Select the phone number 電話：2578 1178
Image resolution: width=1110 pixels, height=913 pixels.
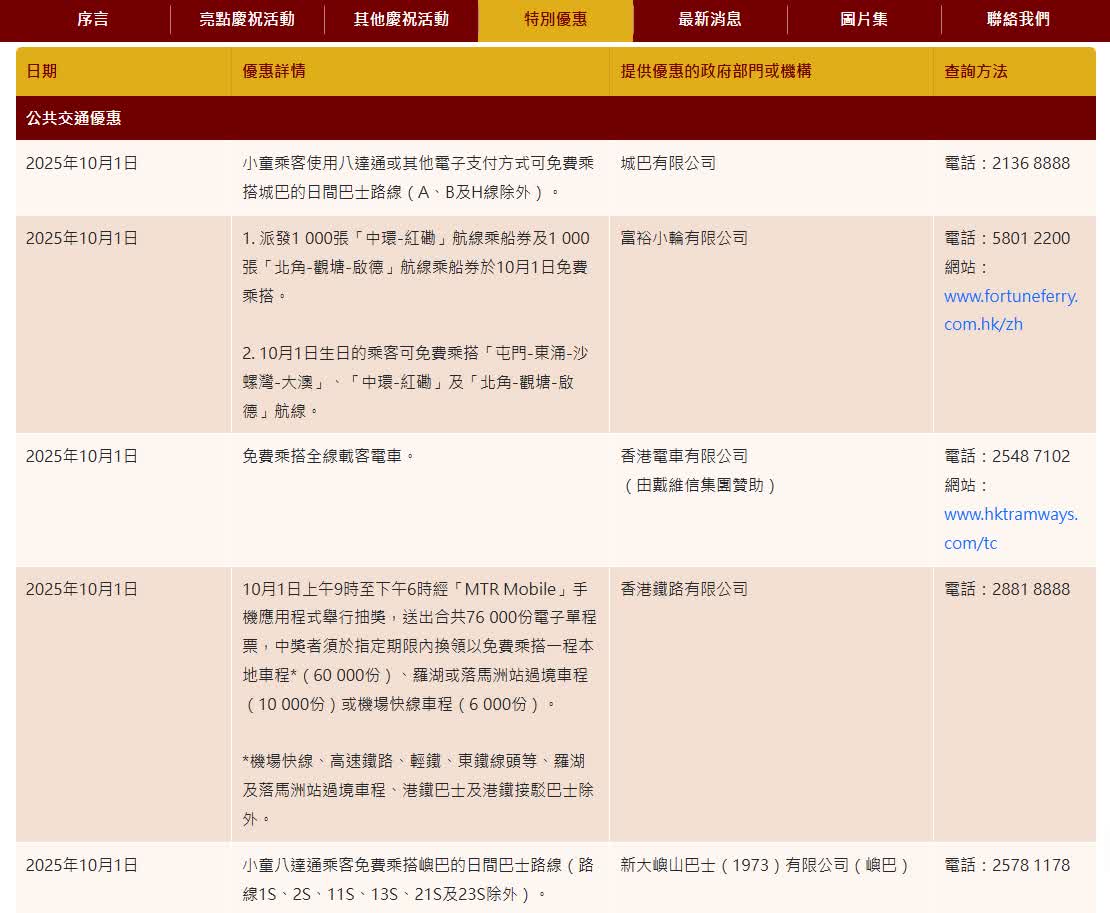coord(1007,866)
